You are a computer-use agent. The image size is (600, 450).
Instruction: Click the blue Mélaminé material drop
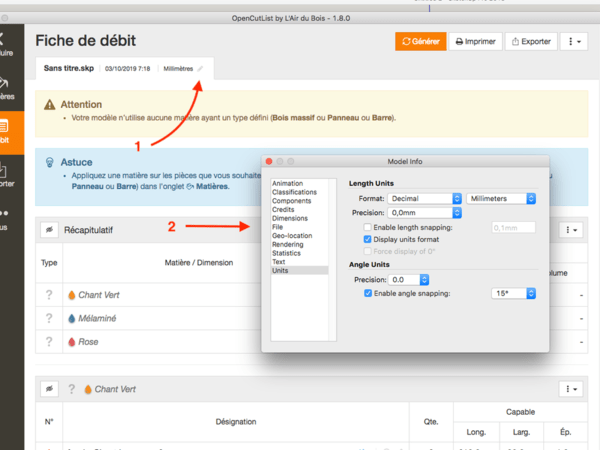[72, 318]
